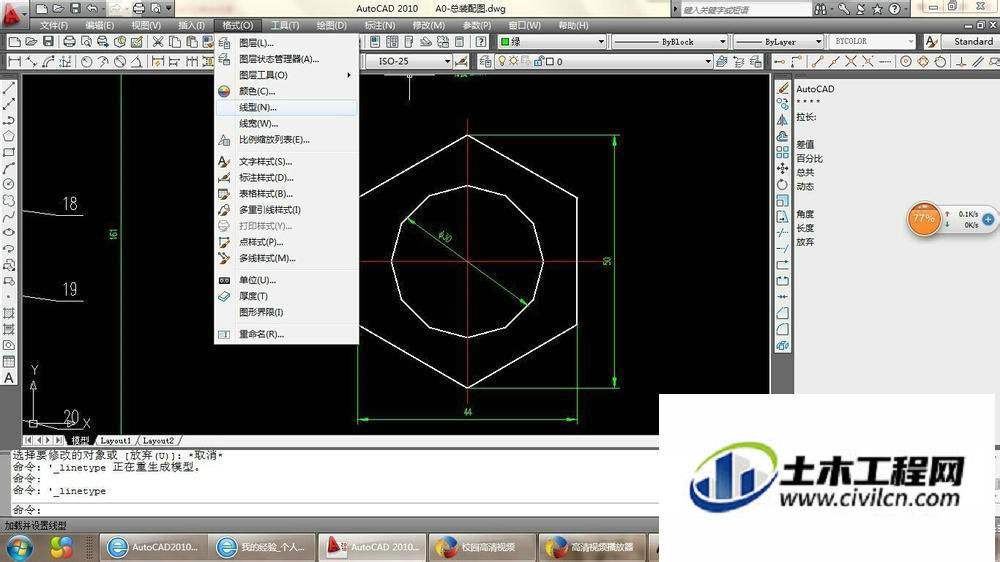
Task: Choose 文字样式(S)... from Format menu
Action: [286, 162]
